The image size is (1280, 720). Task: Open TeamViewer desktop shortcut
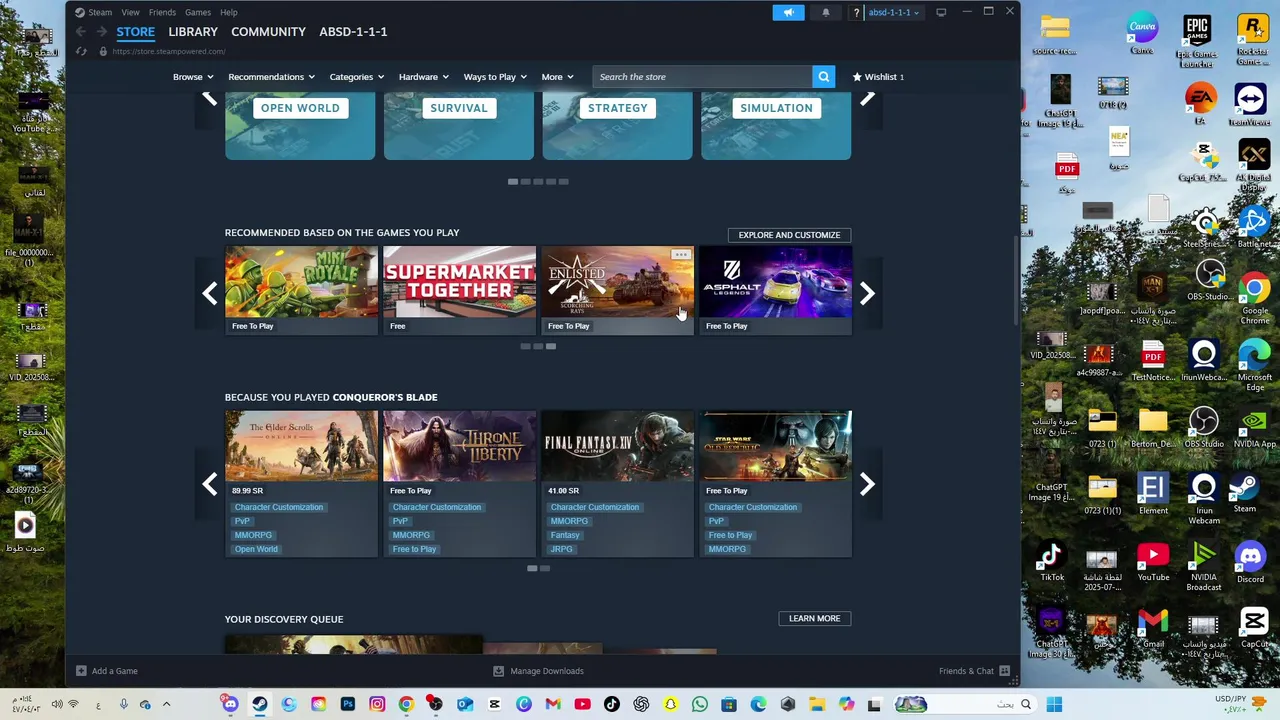point(1250,105)
